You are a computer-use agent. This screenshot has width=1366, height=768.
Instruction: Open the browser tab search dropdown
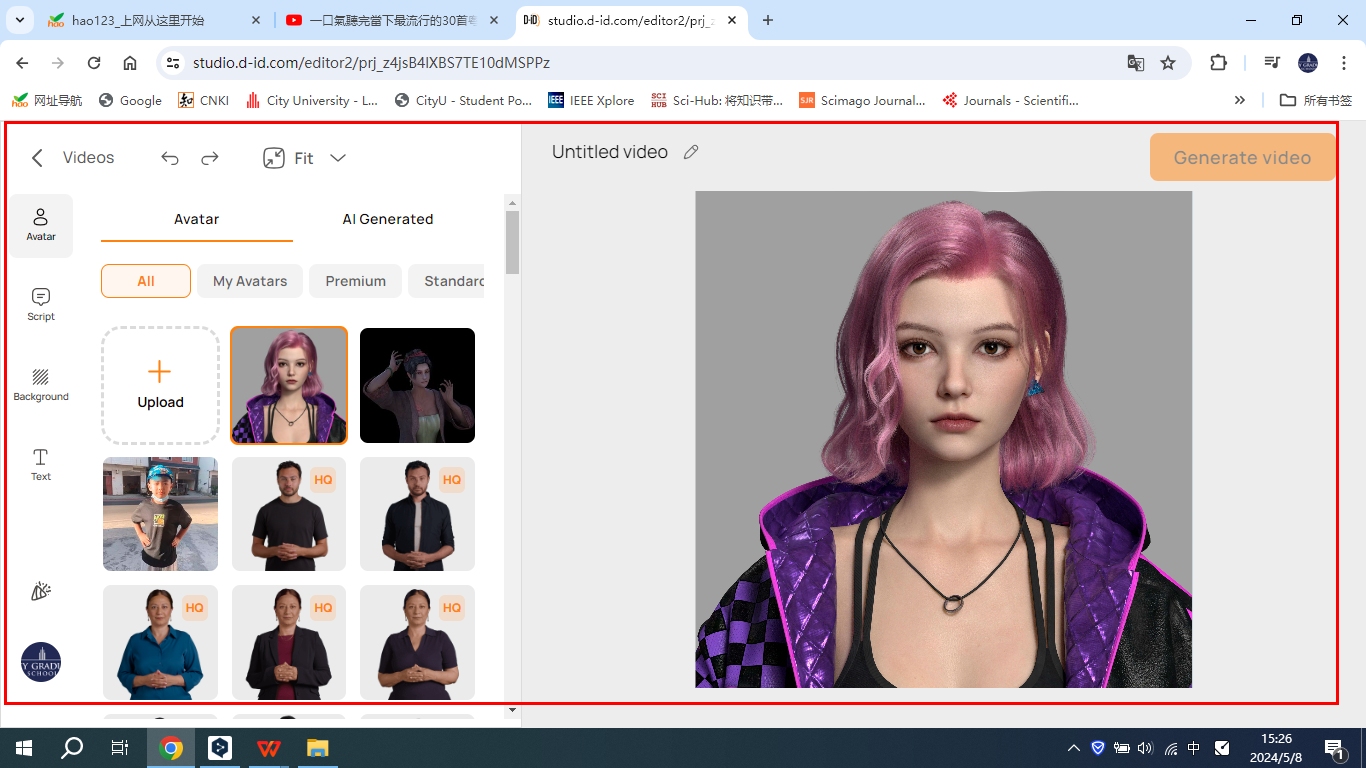click(19, 20)
